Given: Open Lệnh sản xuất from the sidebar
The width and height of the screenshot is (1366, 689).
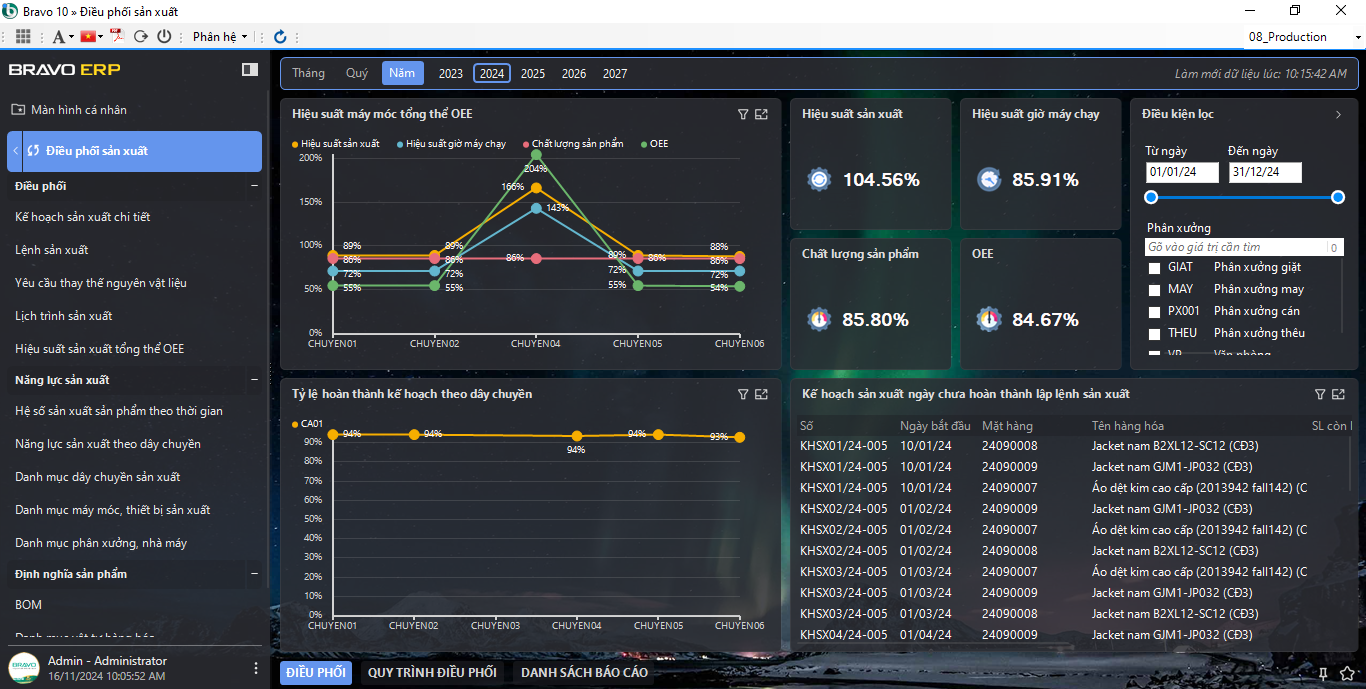Looking at the screenshot, I should click(52, 250).
